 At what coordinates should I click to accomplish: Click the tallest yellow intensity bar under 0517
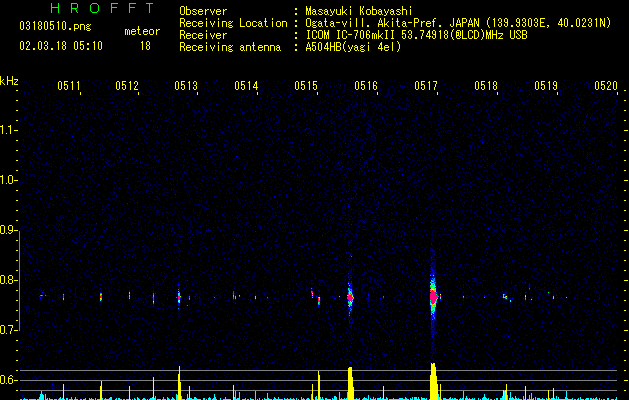click(x=433, y=382)
